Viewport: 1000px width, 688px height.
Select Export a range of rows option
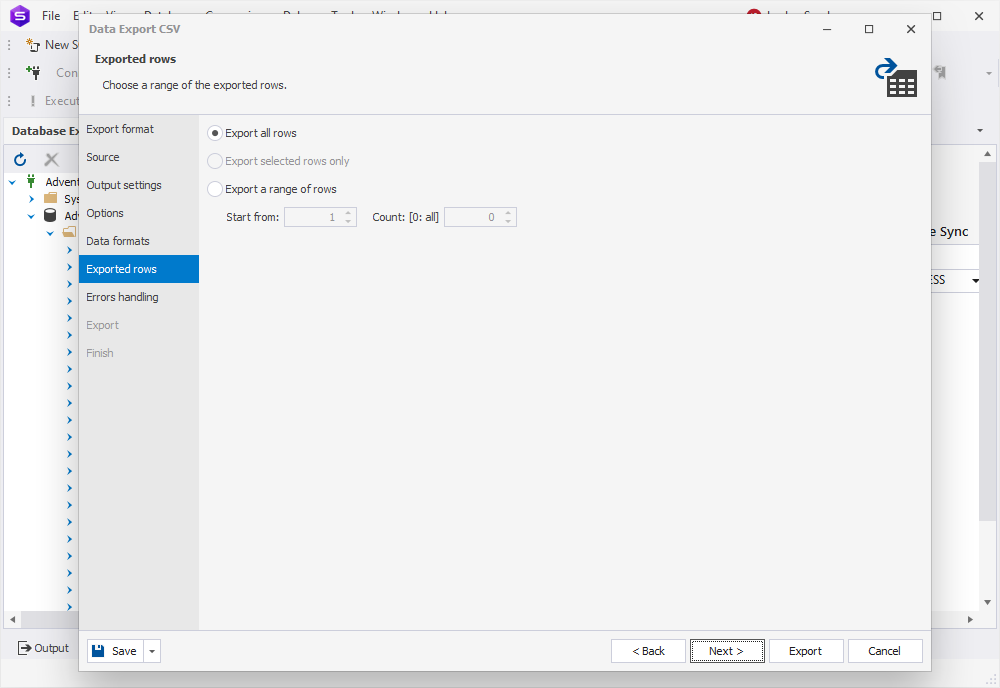point(215,189)
